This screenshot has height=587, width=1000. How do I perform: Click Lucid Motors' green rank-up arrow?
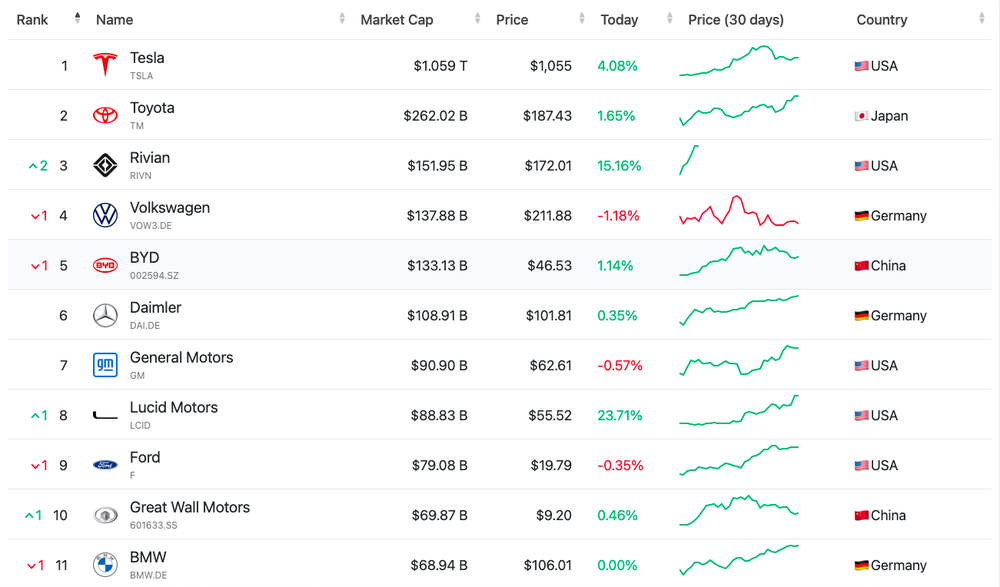click(x=35, y=415)
